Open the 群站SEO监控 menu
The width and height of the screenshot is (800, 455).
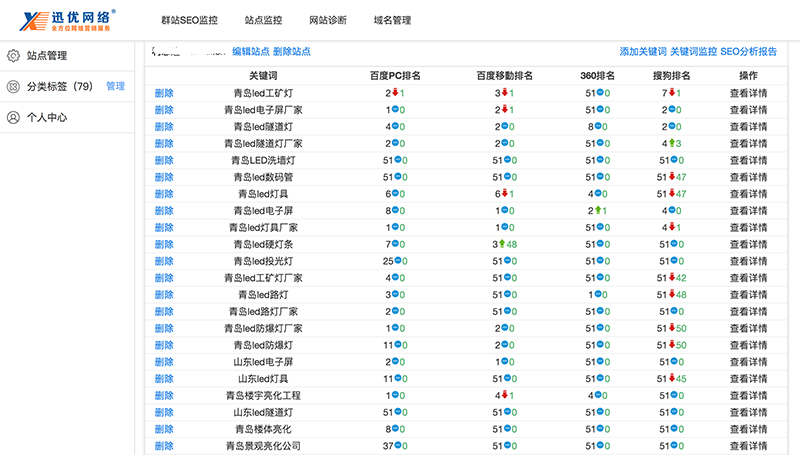click(x=189, y=20)
